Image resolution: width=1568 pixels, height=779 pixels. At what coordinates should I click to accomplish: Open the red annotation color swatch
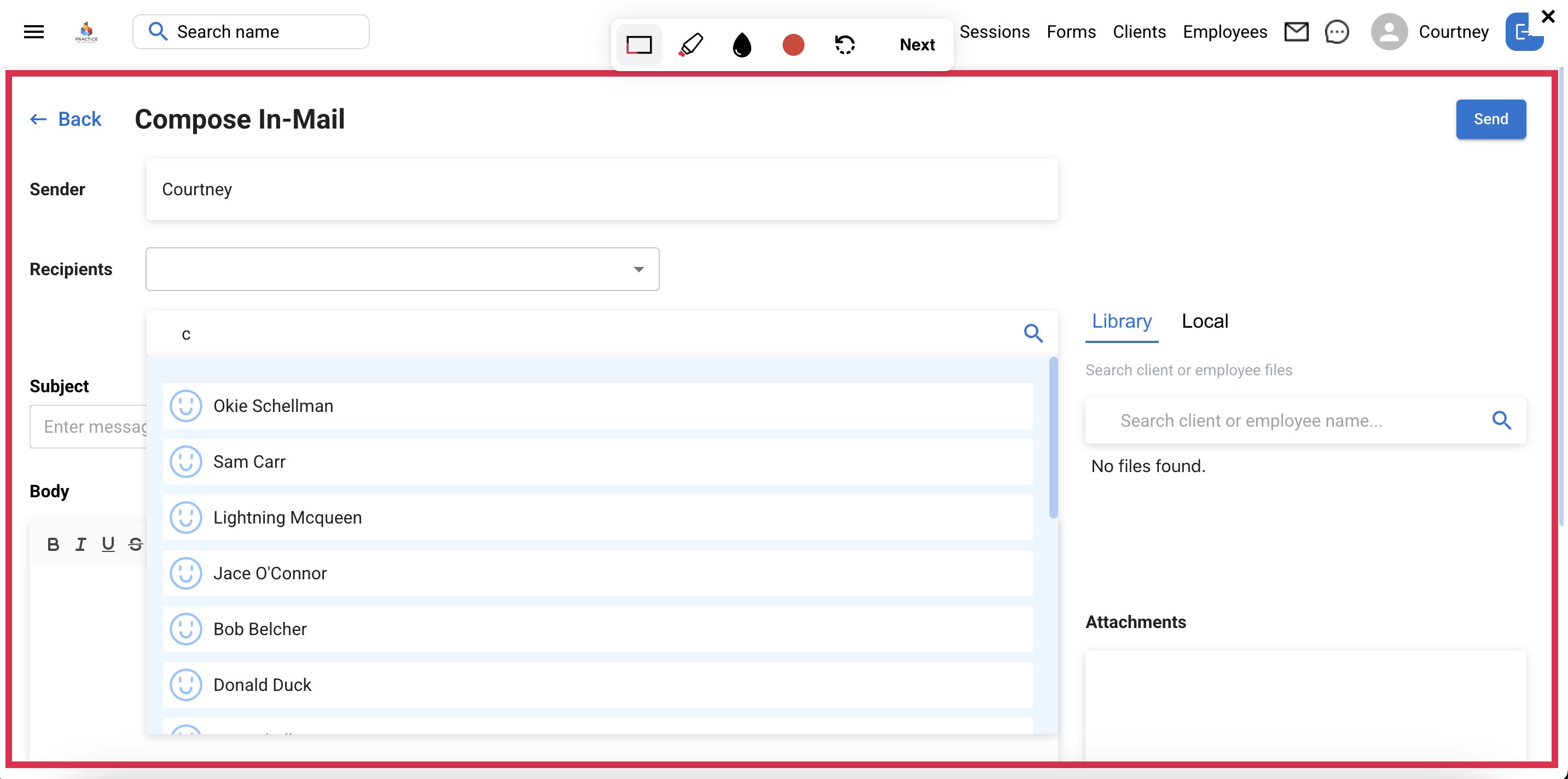point(793,45)
